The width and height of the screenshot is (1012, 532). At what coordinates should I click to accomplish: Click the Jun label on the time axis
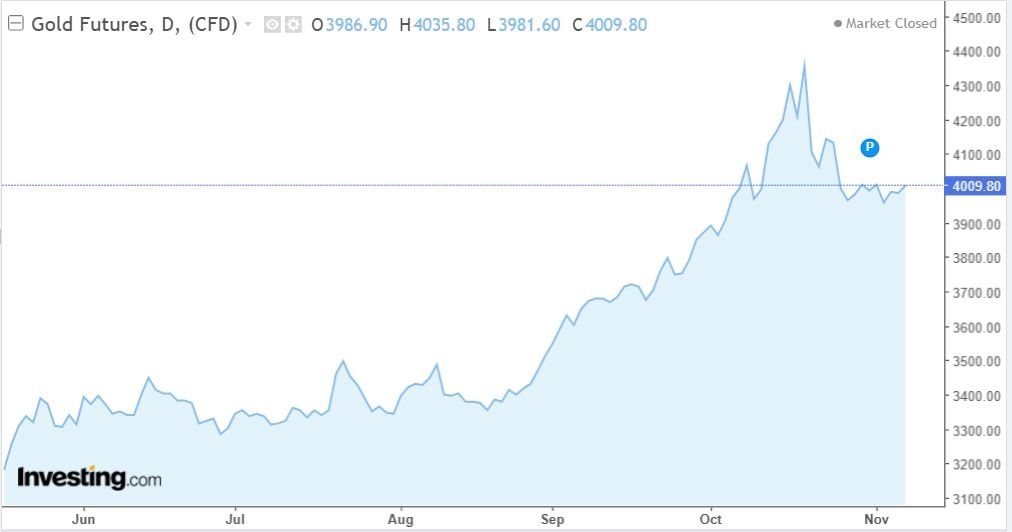[85, 519]
